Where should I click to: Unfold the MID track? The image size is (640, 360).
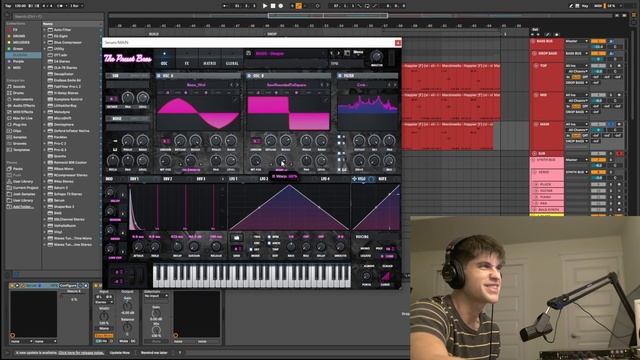536,95
